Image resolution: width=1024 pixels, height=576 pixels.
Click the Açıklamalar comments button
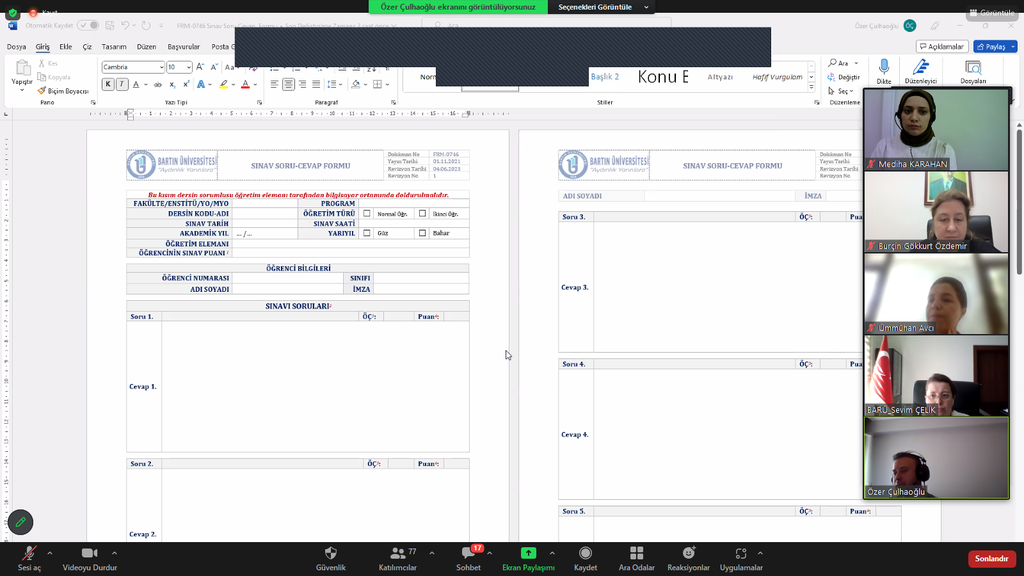click(941, 46)
